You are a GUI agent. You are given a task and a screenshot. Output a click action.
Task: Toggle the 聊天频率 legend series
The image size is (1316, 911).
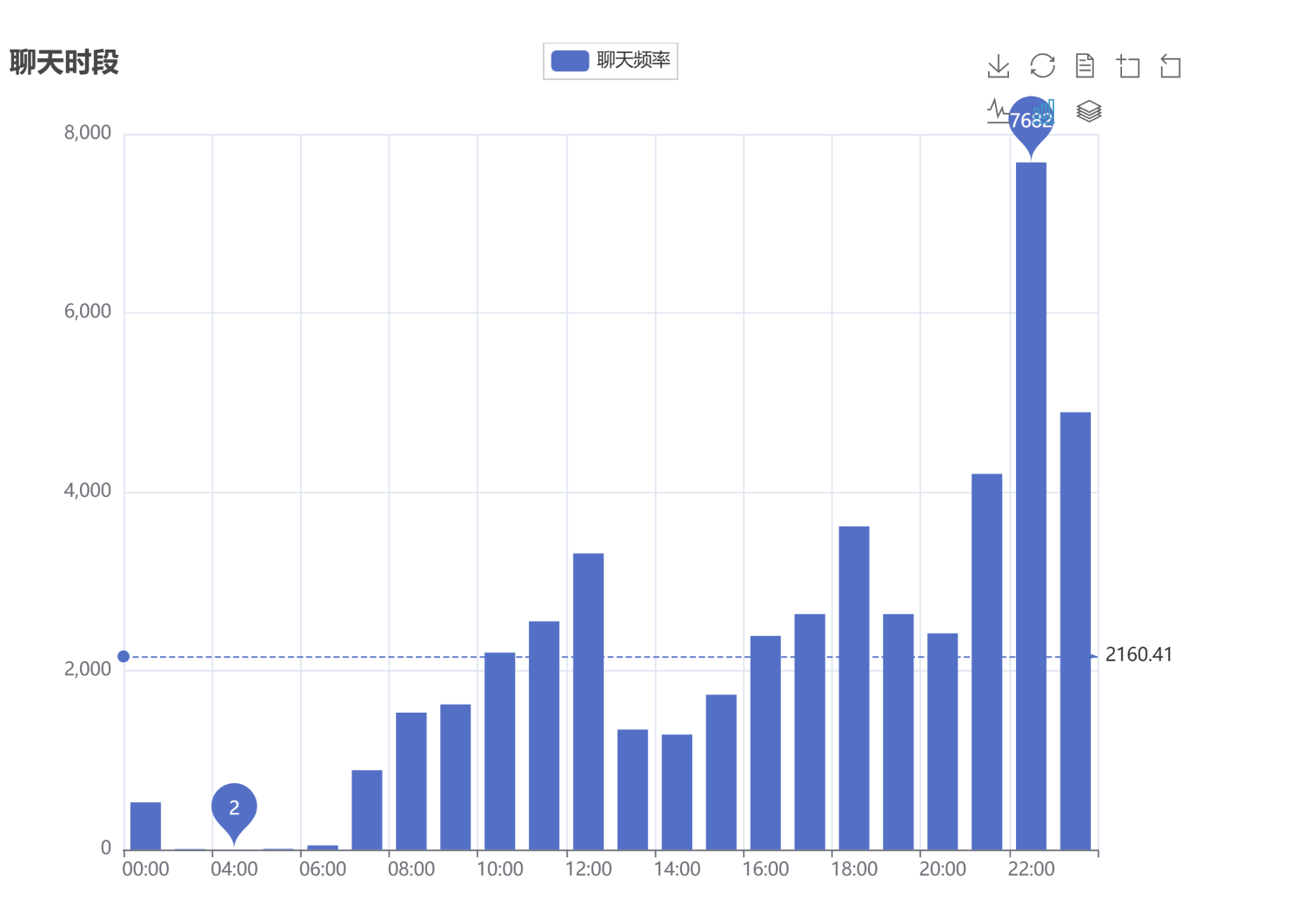coord(632,61)
